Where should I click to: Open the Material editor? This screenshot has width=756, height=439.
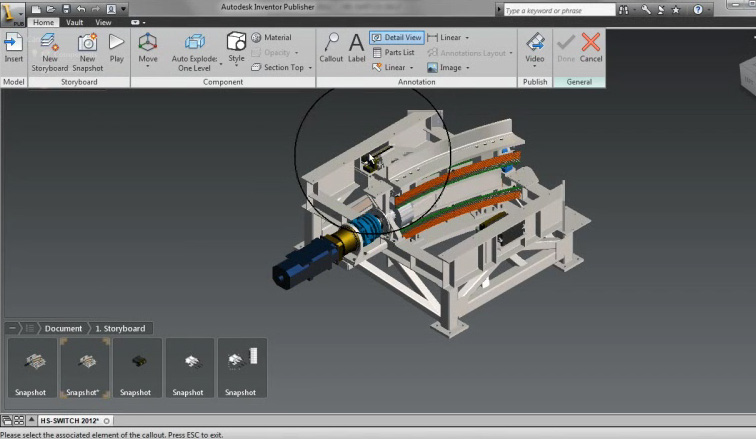271,38
